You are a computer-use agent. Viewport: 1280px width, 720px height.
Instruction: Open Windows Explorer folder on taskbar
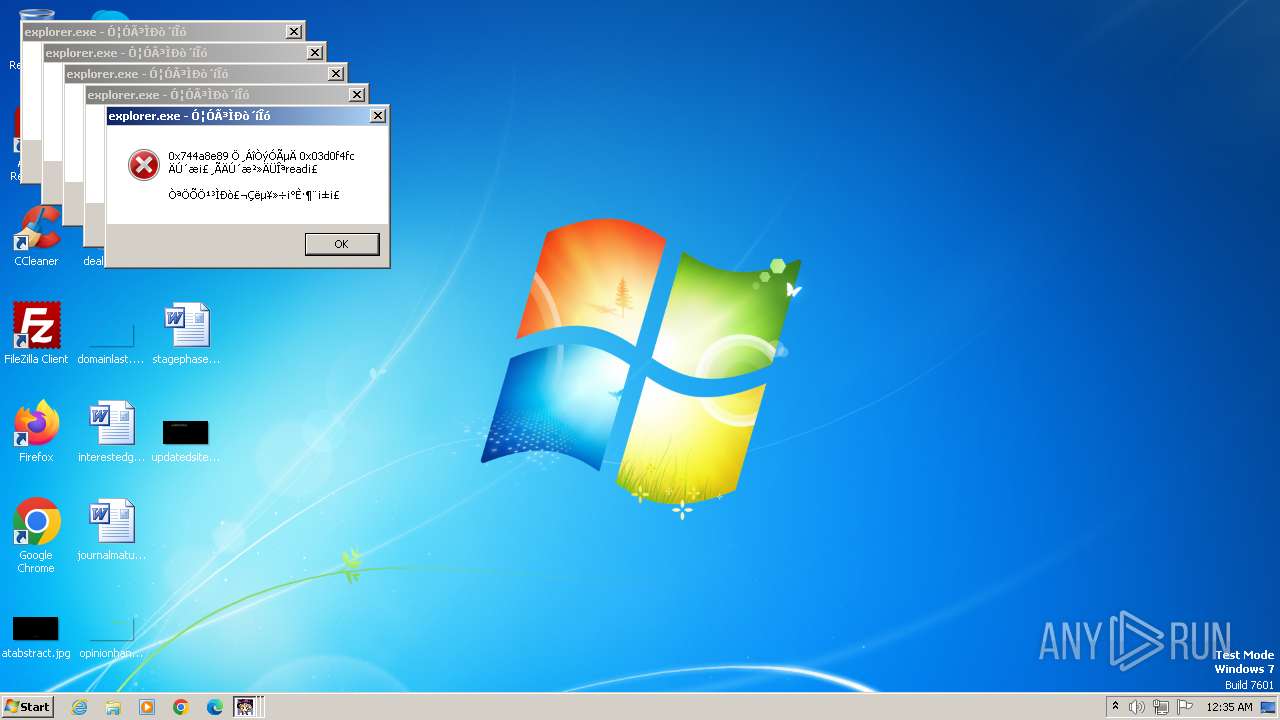coord(113,707)
